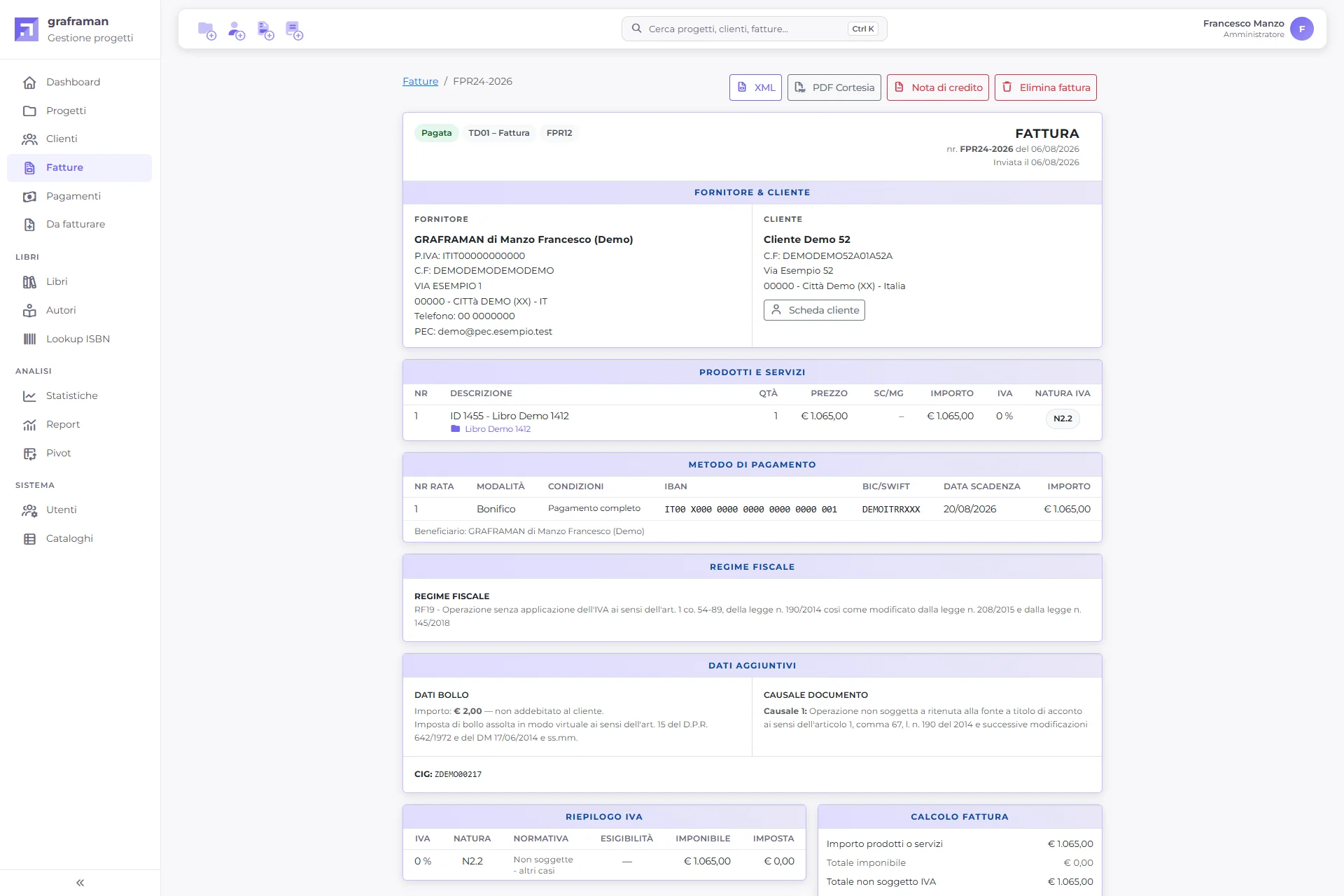Click the graframan logo icon
The image size is (1344, 896).
pos(27,29)
